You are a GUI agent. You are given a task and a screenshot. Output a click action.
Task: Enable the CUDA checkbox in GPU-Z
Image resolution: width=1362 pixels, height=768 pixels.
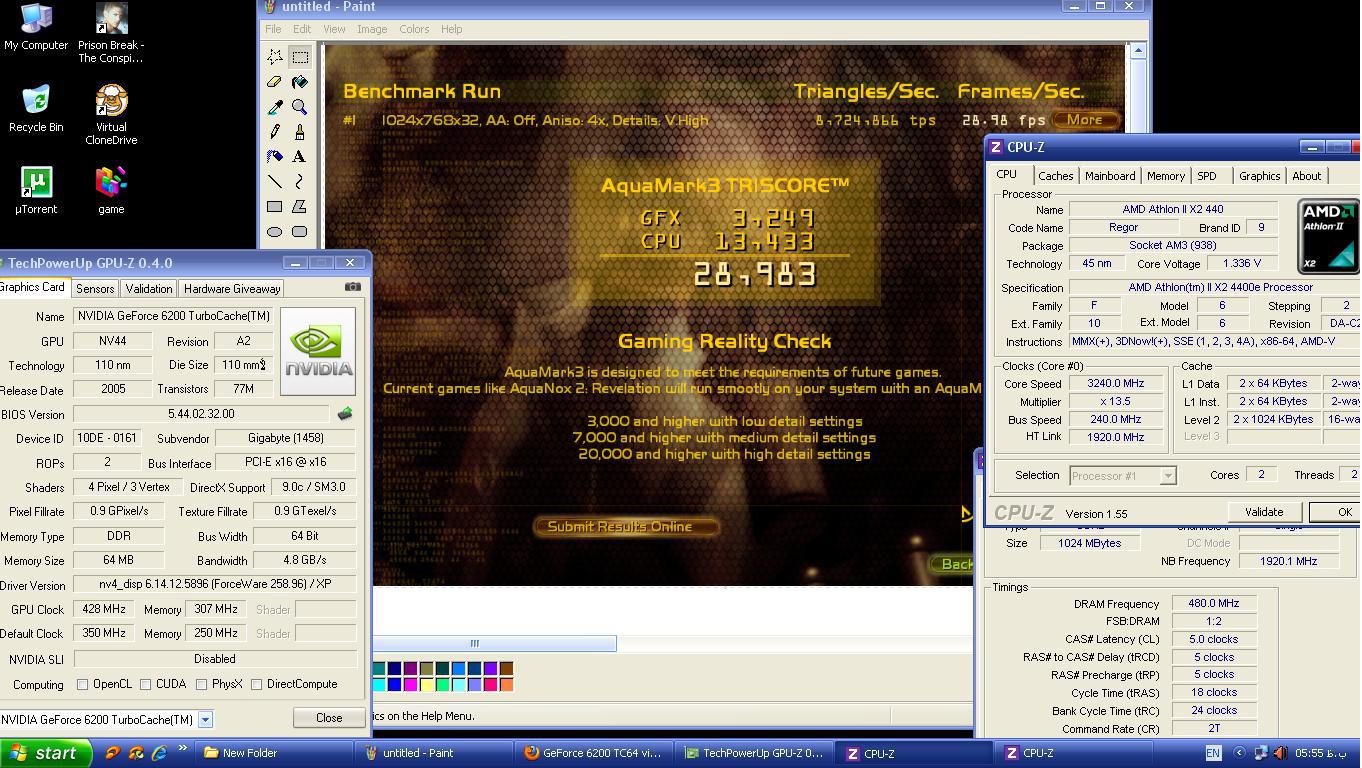[146, 684]
